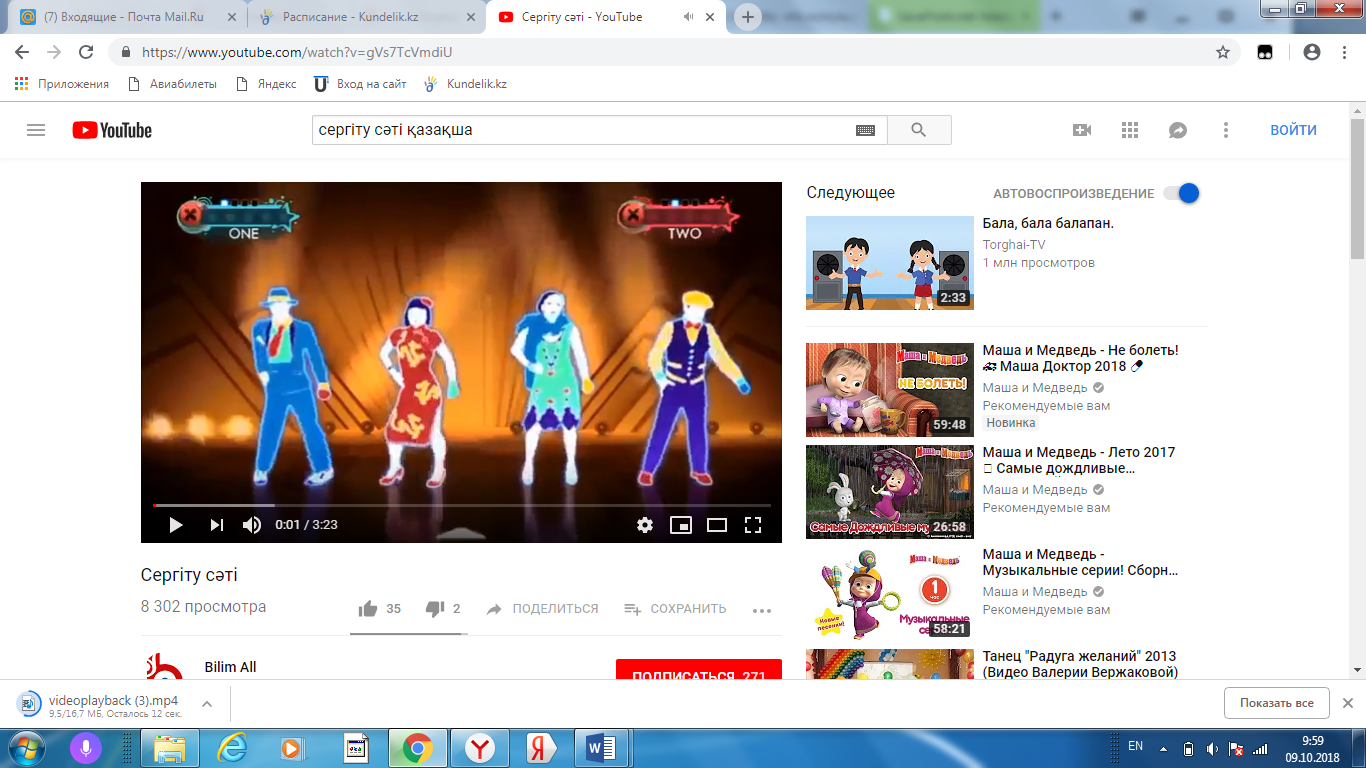Viewport: 1366px width, 768px height.
Task: Open the taskbar volume control
Action: coord(1213,749)
